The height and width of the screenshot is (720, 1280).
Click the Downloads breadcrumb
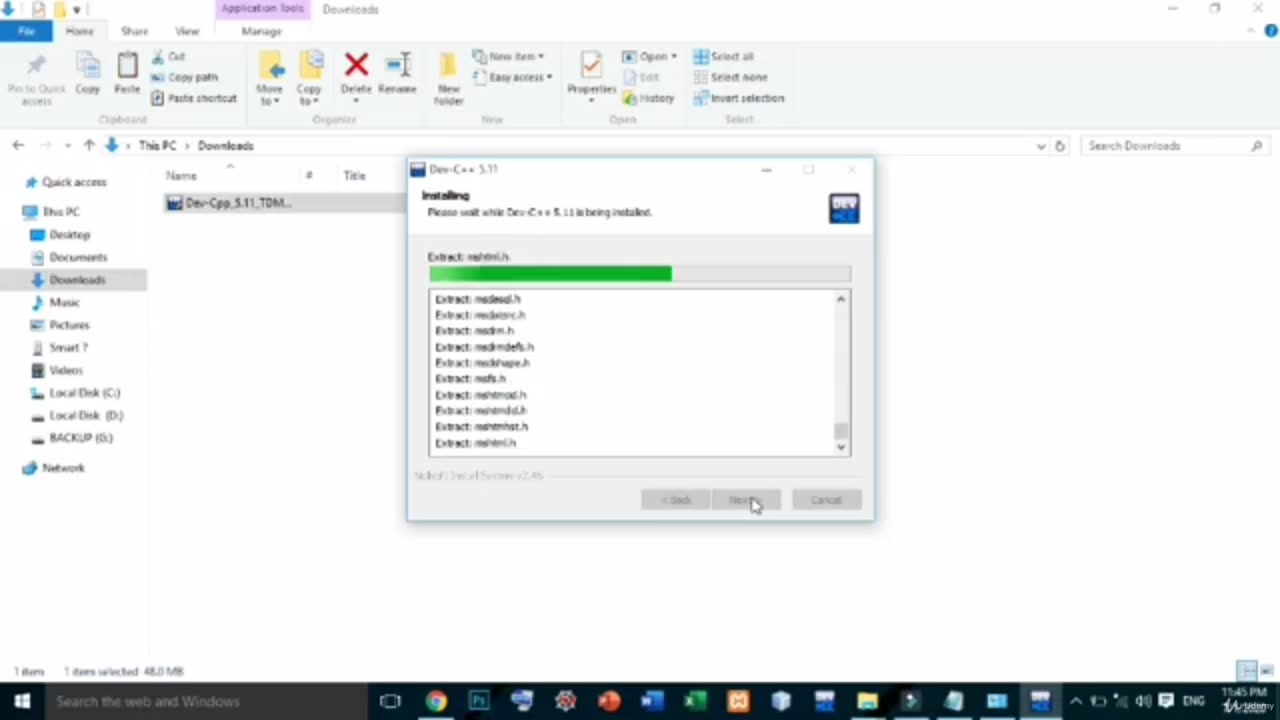pyautogui.click(x=225, y=146)
